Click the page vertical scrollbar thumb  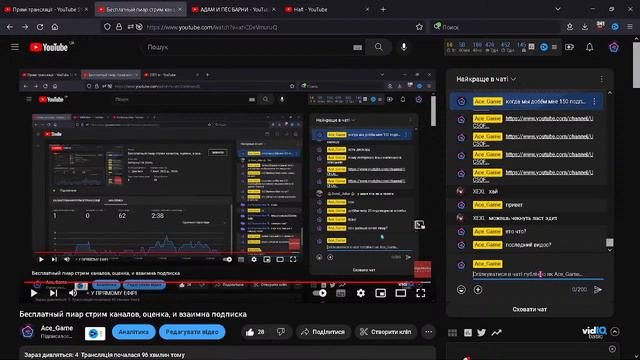636,64
